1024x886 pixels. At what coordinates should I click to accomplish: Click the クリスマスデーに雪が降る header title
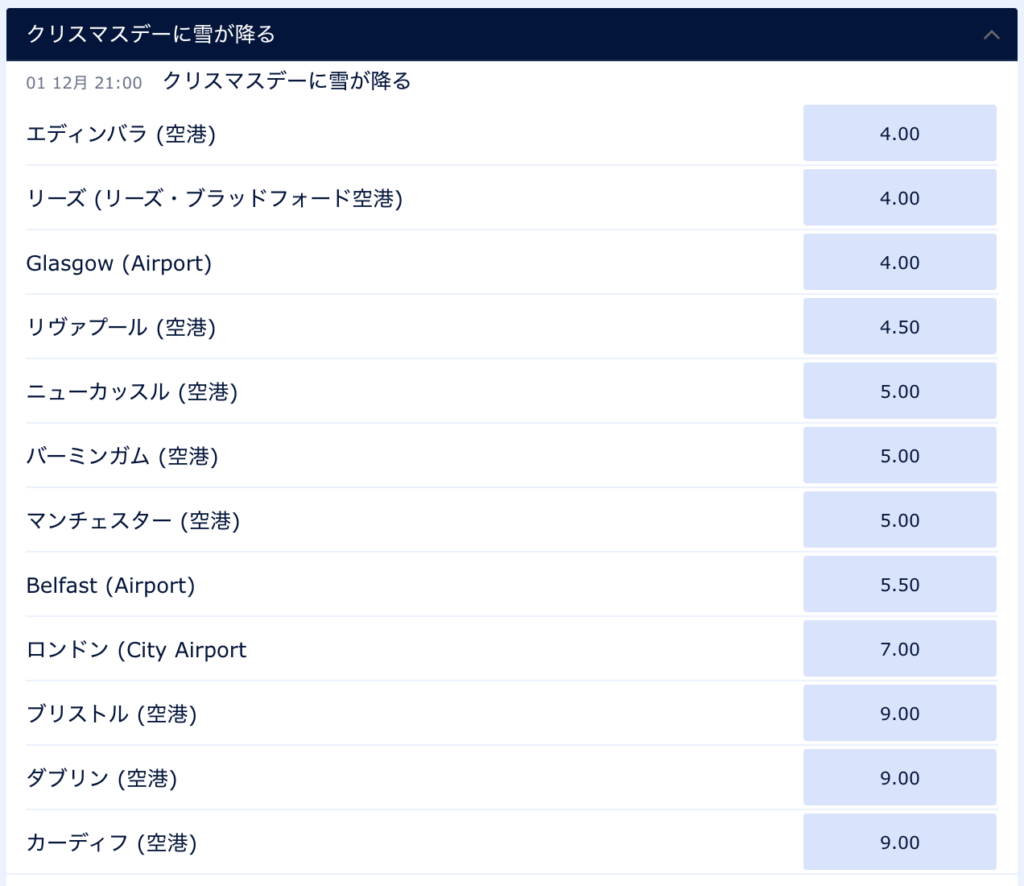point(151,35)
